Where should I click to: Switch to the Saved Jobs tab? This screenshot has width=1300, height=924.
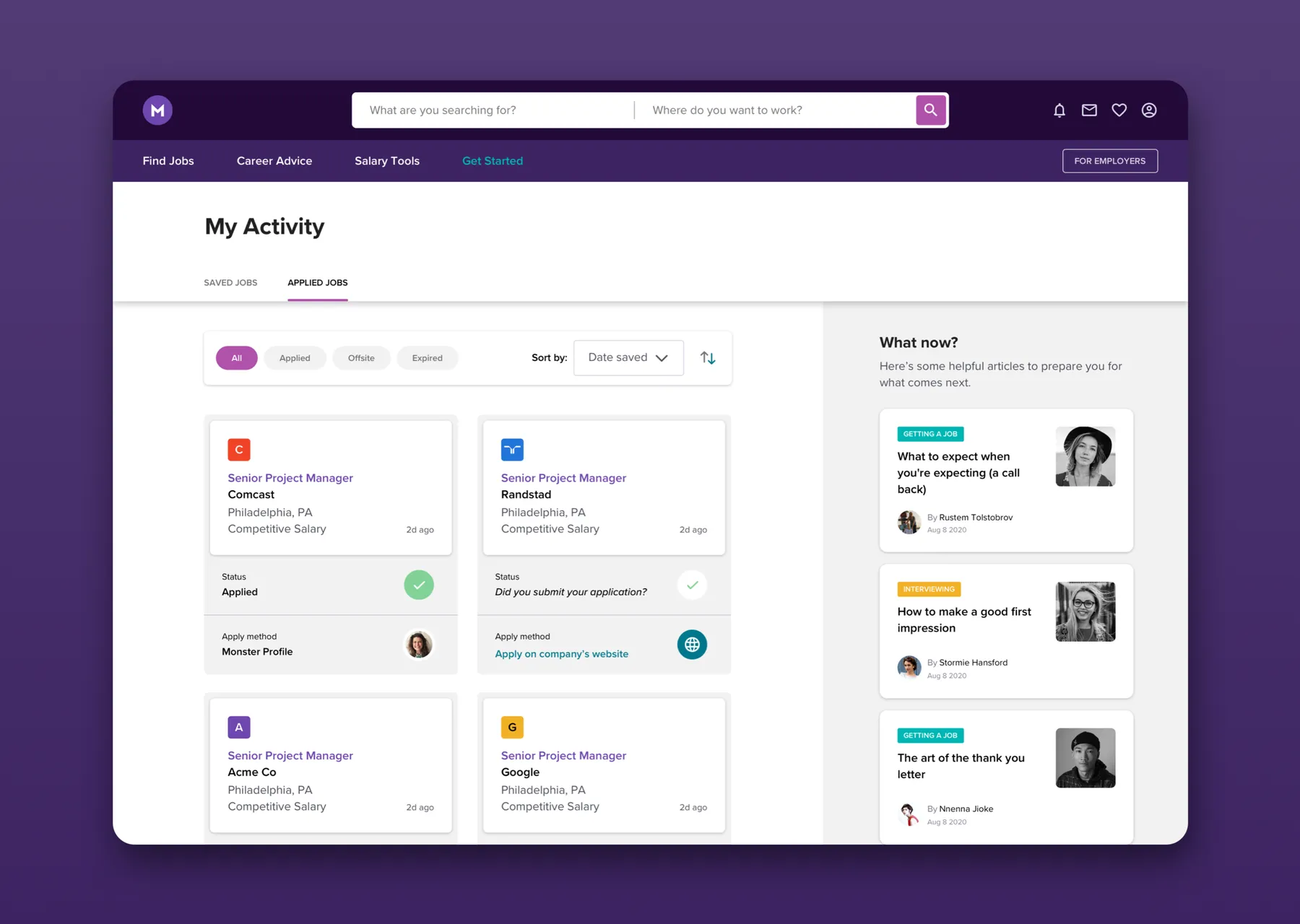pos(230,283)
